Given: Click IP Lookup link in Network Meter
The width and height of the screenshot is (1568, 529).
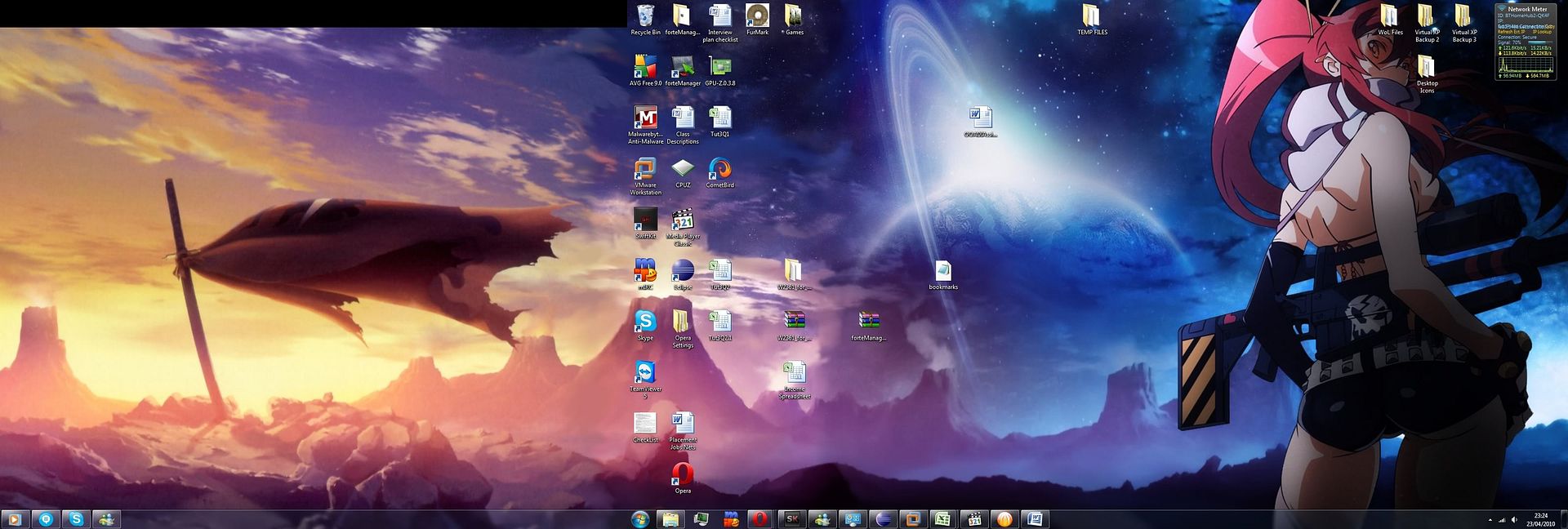Looking at the screenshot, I should [1542, 32].
